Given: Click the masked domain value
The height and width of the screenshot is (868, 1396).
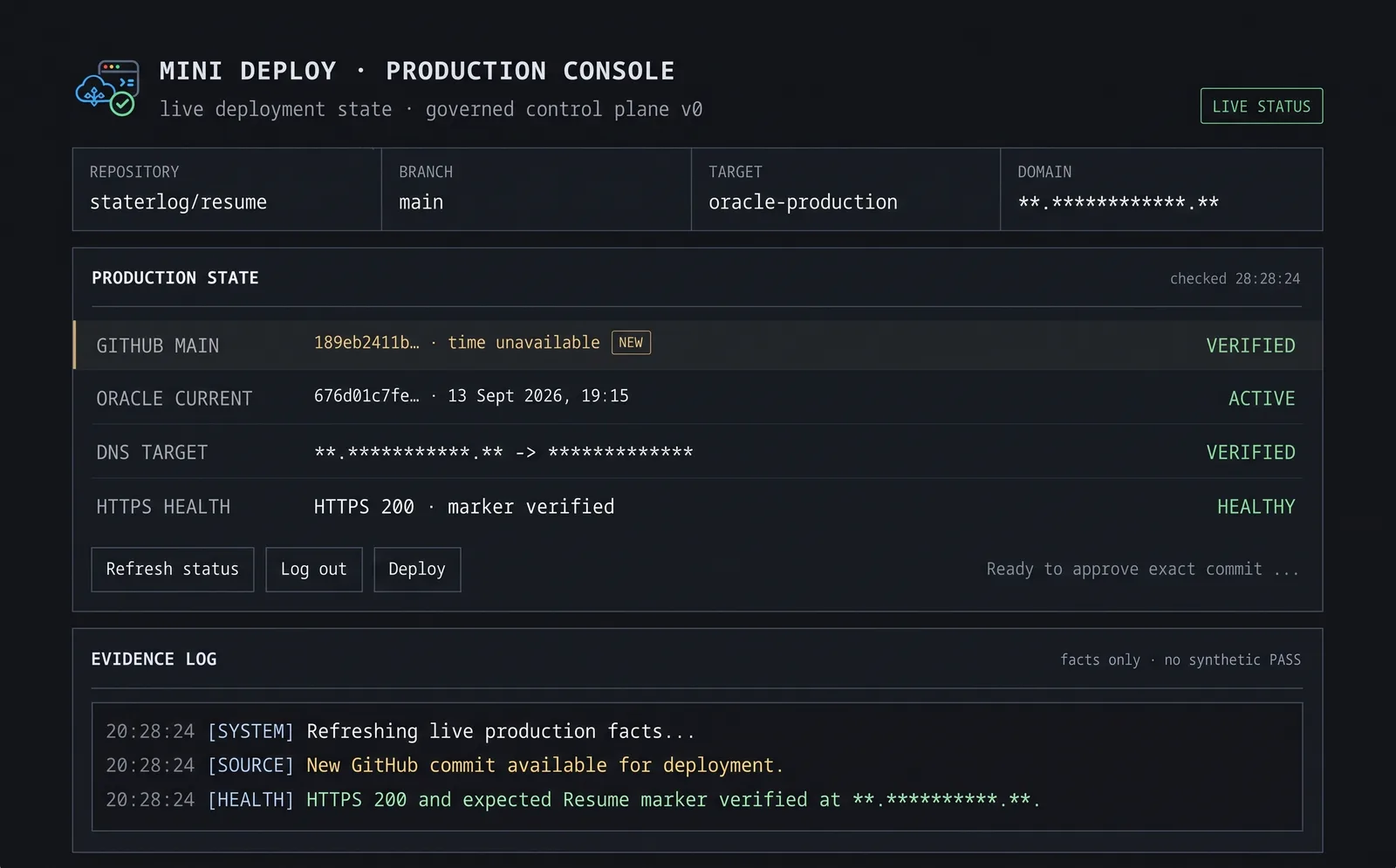Looking at the screenshot, I should pos(1118,202).
